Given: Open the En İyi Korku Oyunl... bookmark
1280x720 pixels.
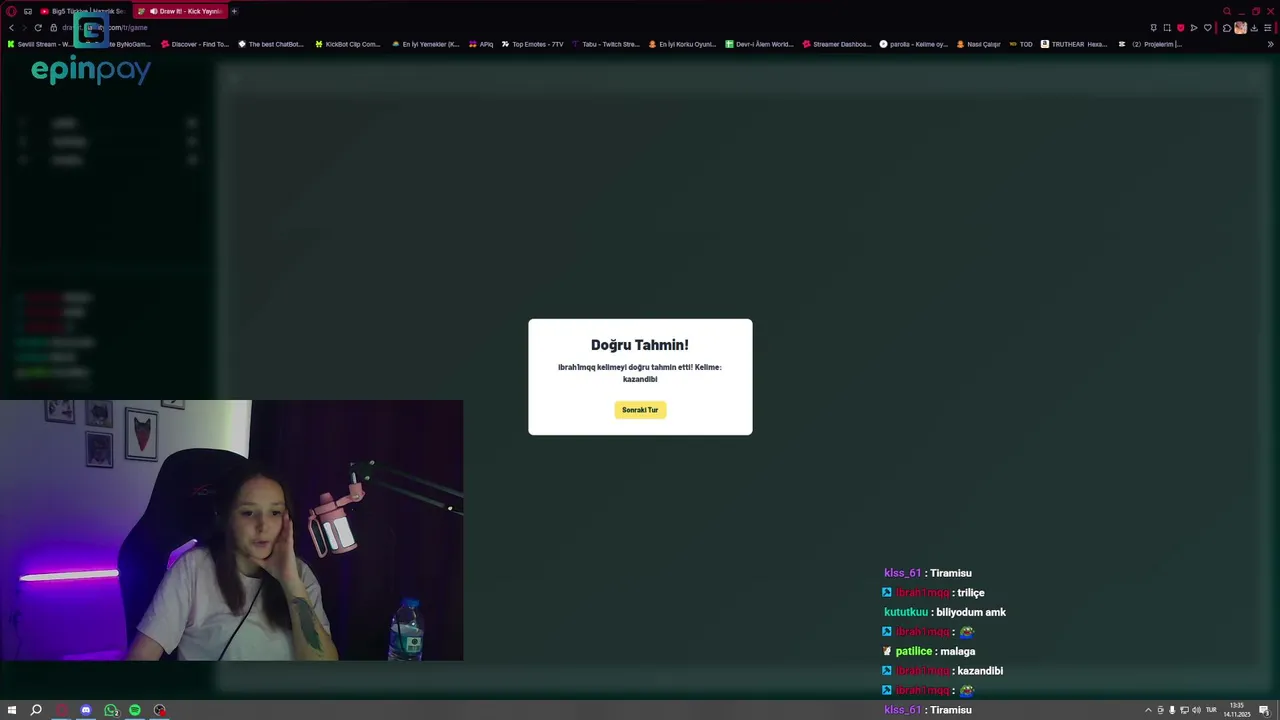Looking at the screenshot, I should pos(683,44).
